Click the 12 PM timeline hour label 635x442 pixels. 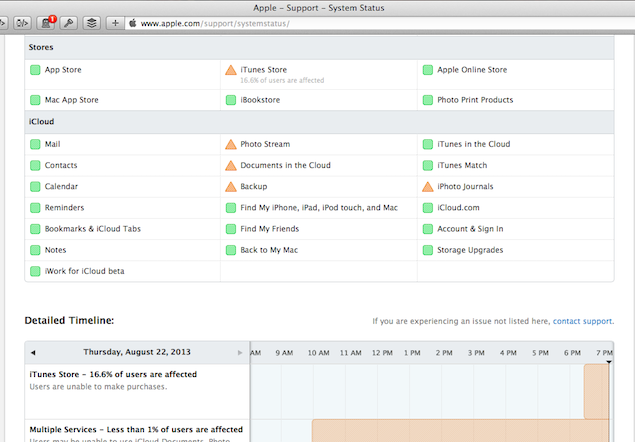(x=382, y=353)
